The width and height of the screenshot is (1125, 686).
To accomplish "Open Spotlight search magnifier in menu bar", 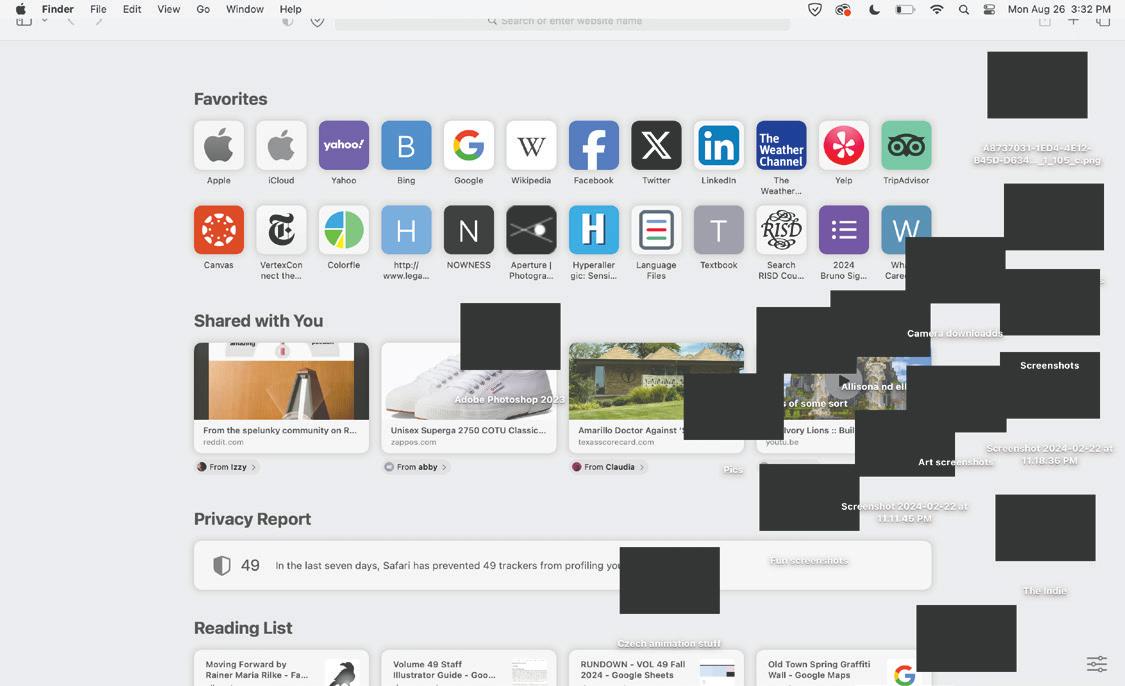I will pos(964,9).
